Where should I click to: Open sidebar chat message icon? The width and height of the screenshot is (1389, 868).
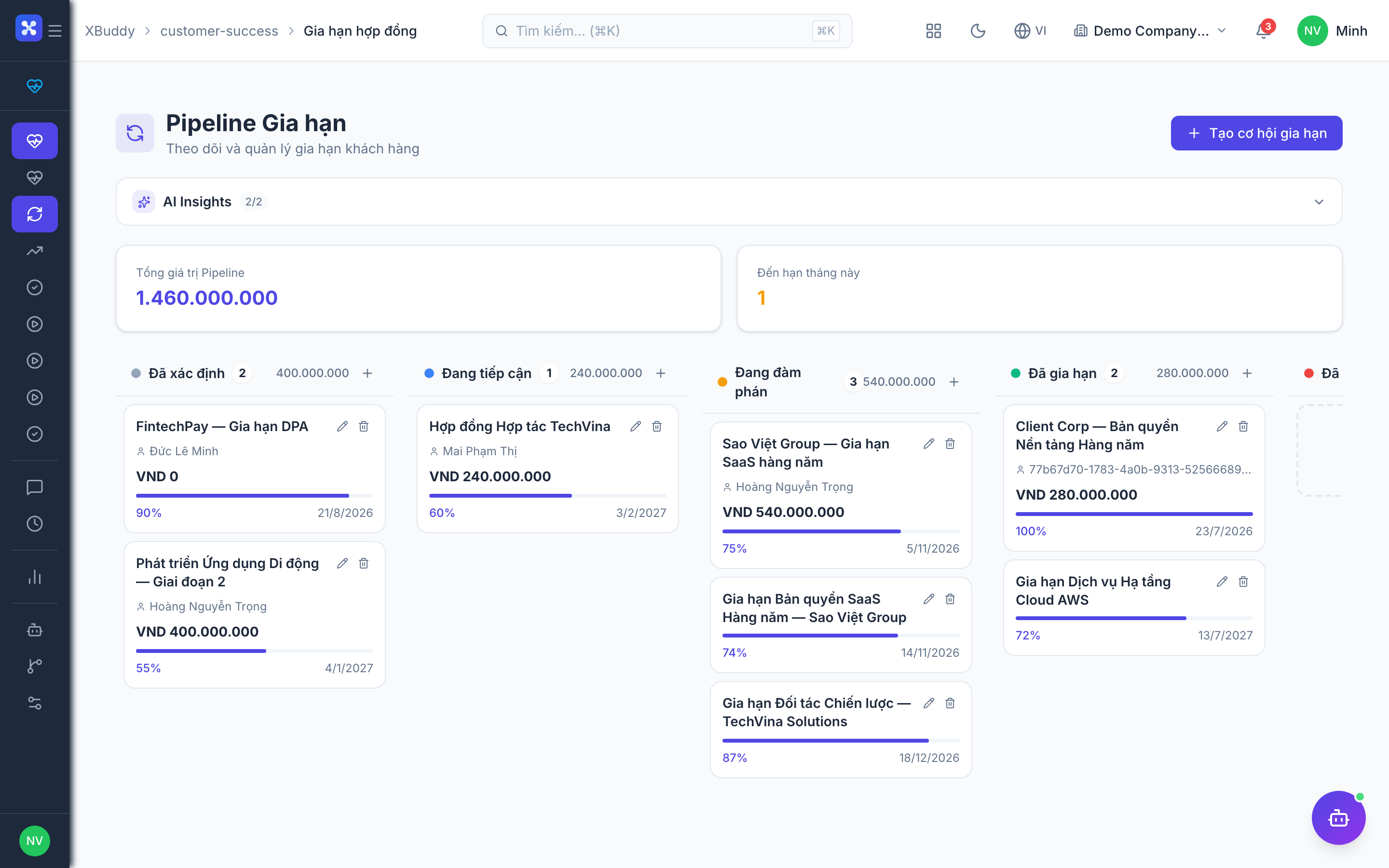[x=34, y=488]
